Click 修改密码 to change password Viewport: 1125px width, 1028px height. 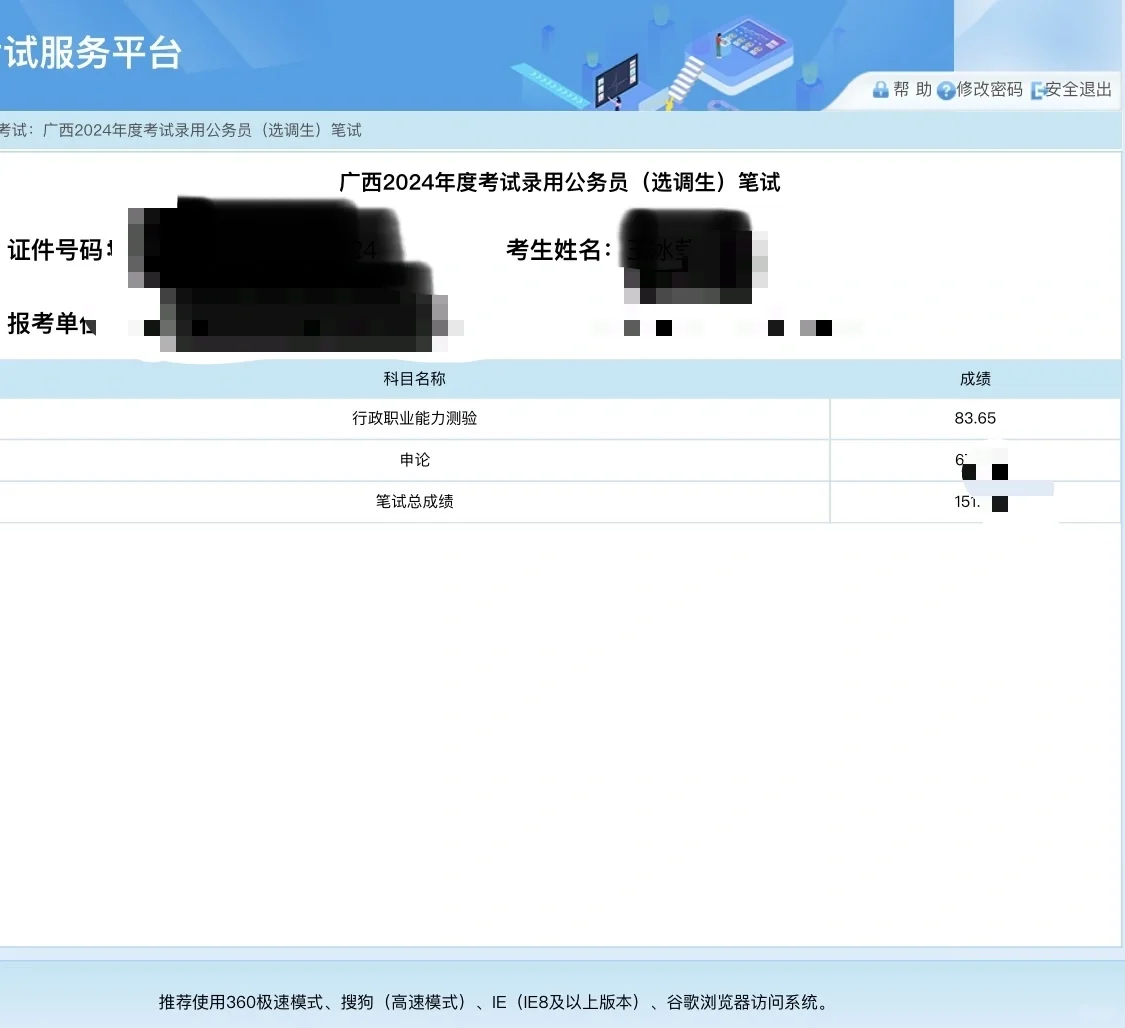989,89
